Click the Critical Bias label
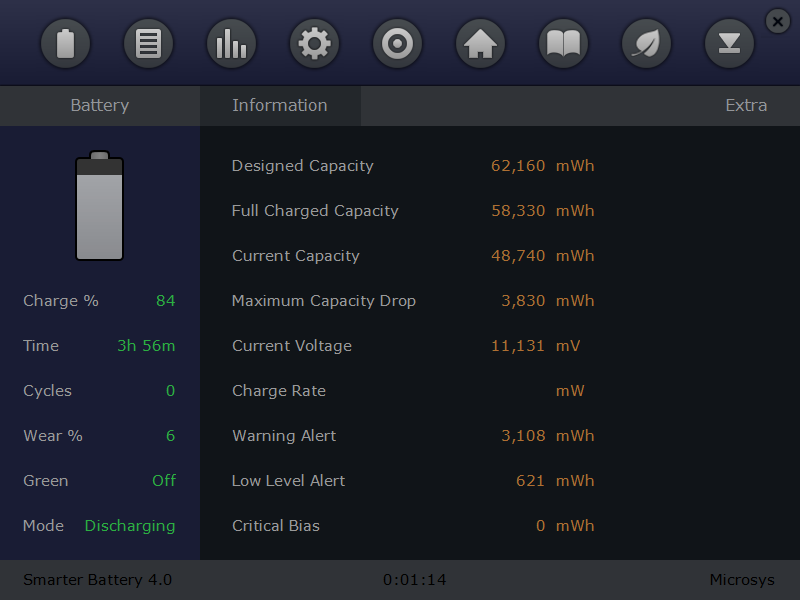 click(276, 526)
